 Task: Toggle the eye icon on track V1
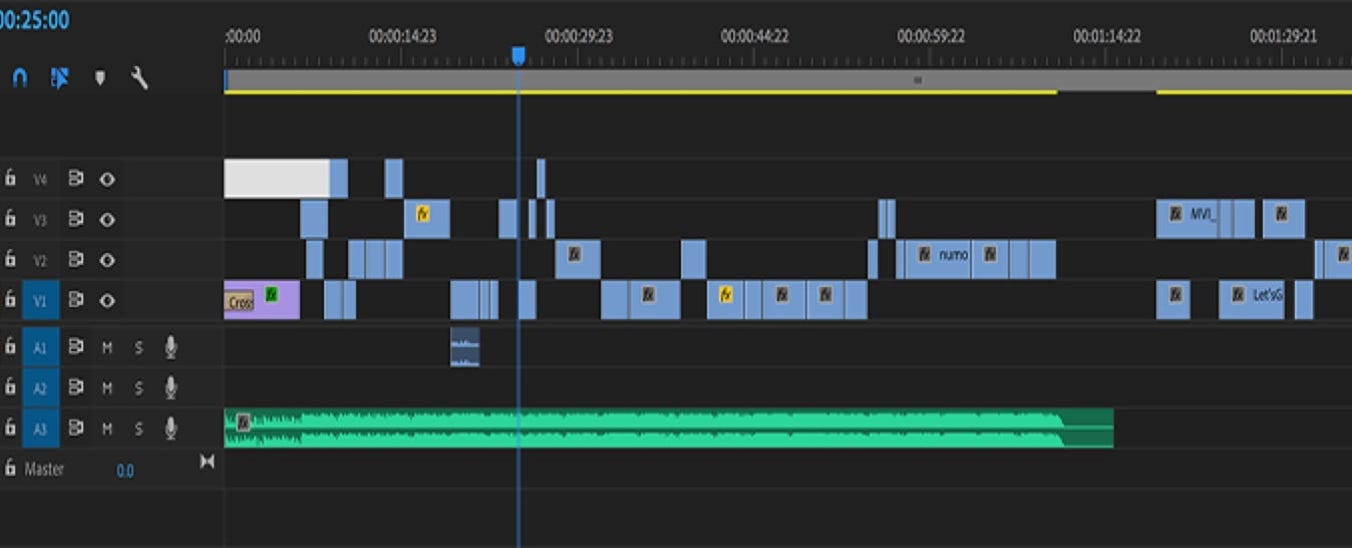(107, 301)
